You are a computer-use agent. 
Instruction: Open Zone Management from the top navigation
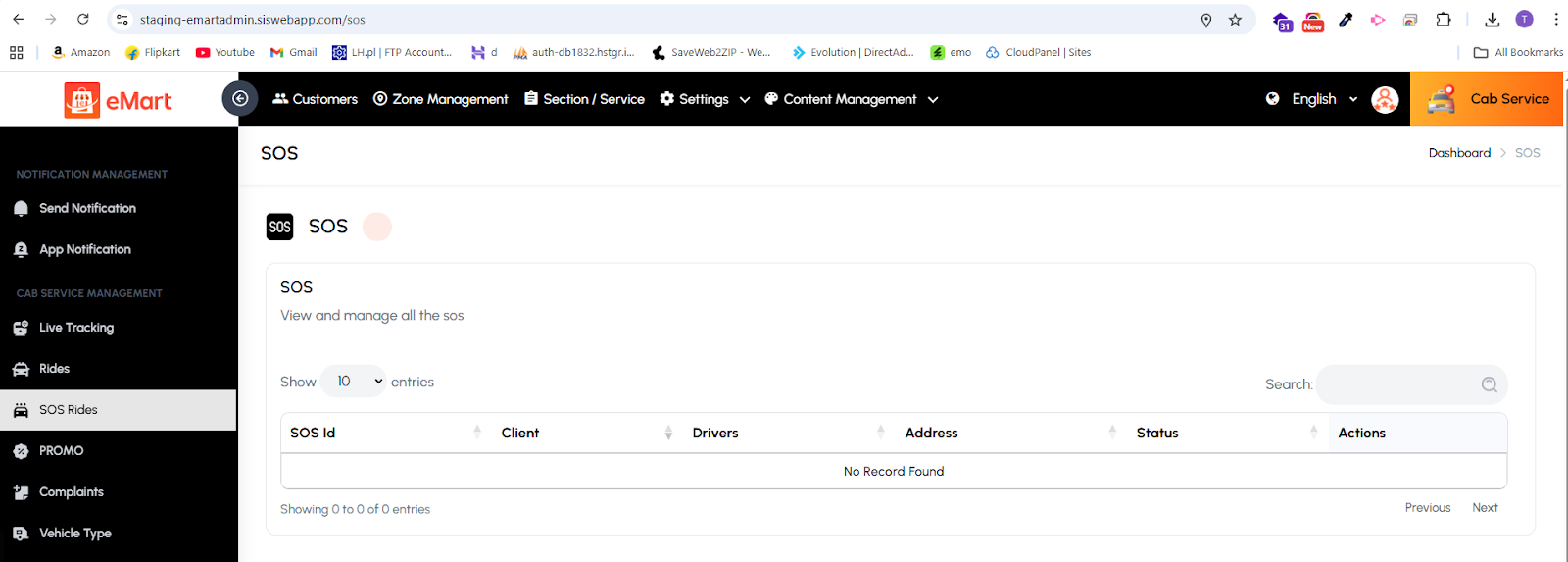(440, 99)
